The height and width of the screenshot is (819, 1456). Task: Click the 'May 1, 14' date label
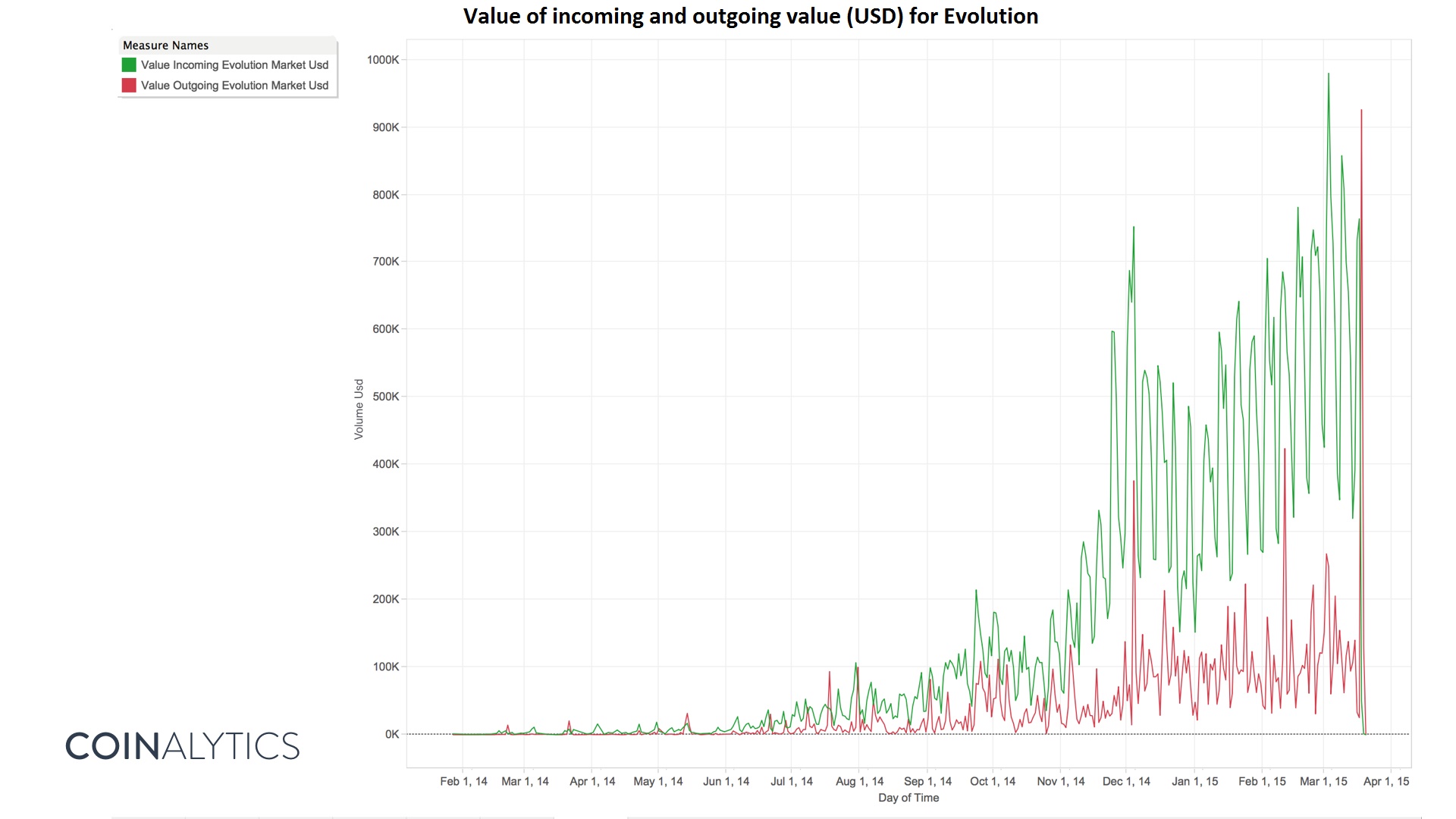point(658,781)
